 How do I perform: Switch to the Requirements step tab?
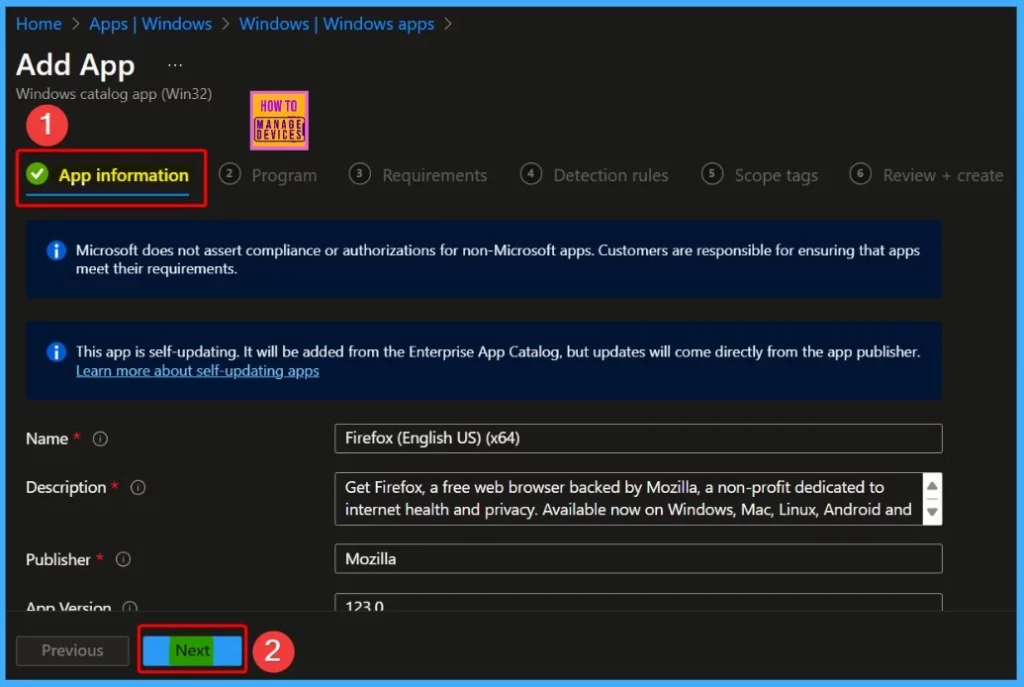419,175
